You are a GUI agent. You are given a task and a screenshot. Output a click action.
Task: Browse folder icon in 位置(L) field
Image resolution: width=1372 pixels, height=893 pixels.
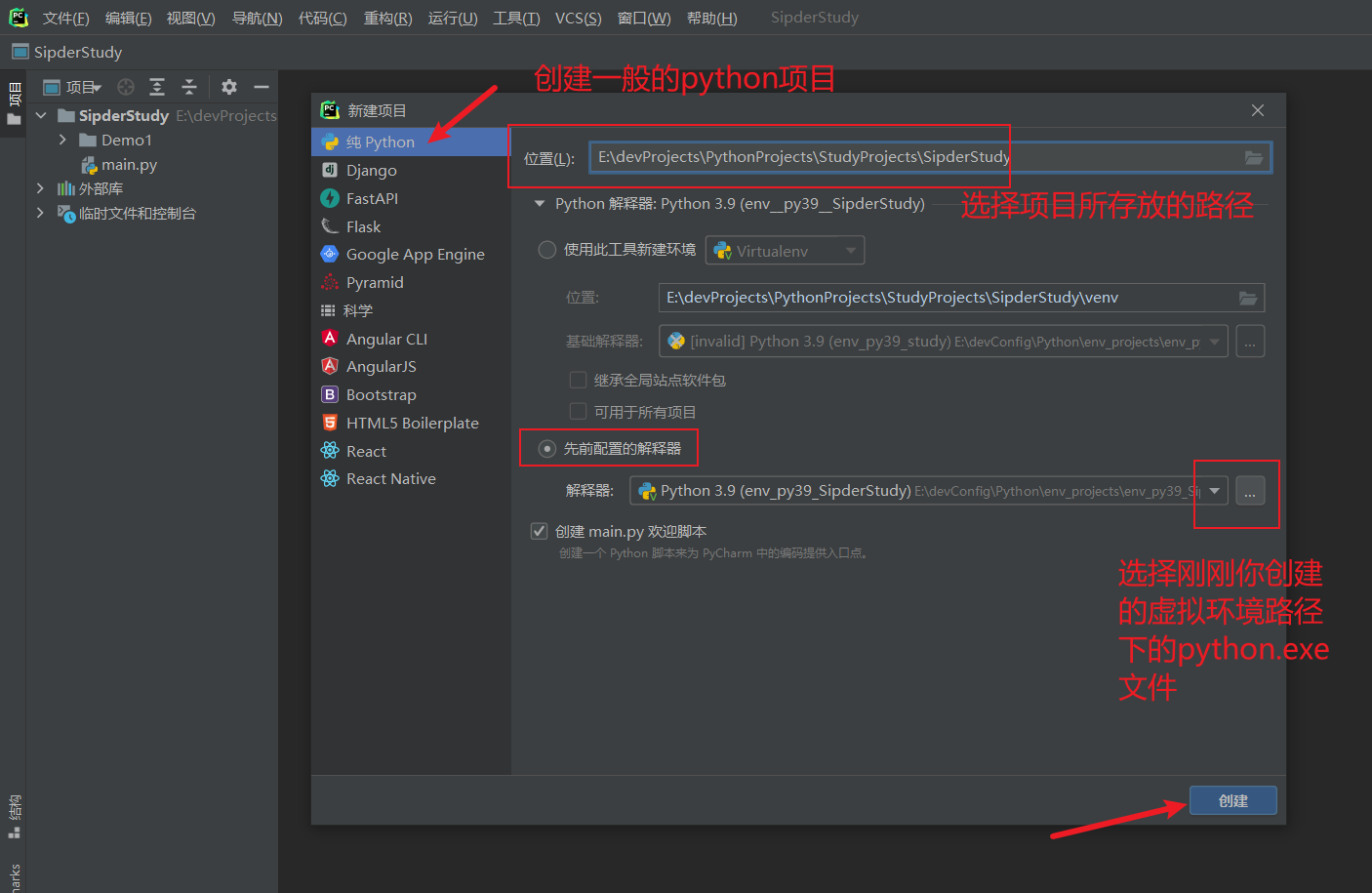point(1254,157)
